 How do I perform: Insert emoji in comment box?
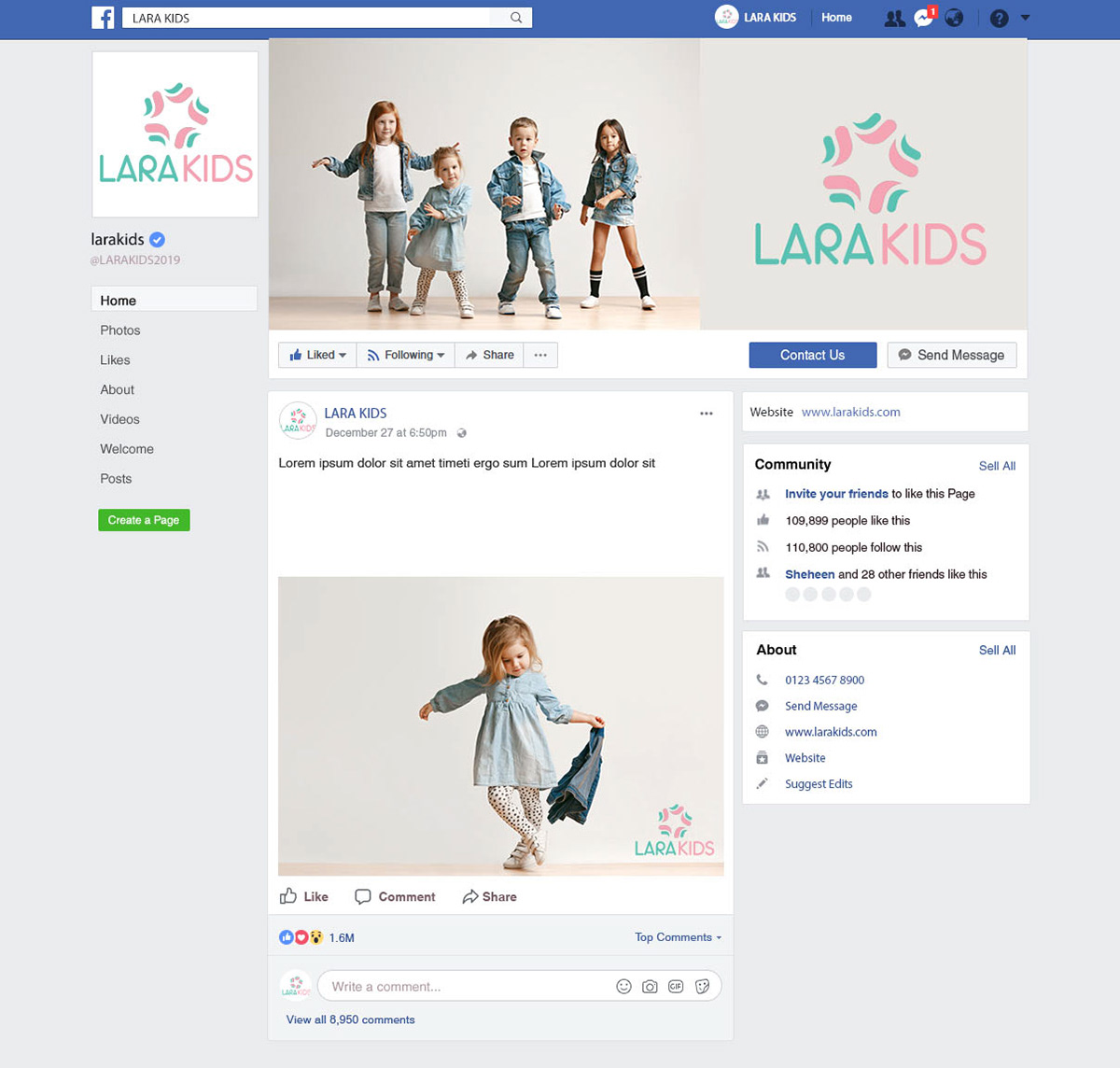click(x=623, y=986)
